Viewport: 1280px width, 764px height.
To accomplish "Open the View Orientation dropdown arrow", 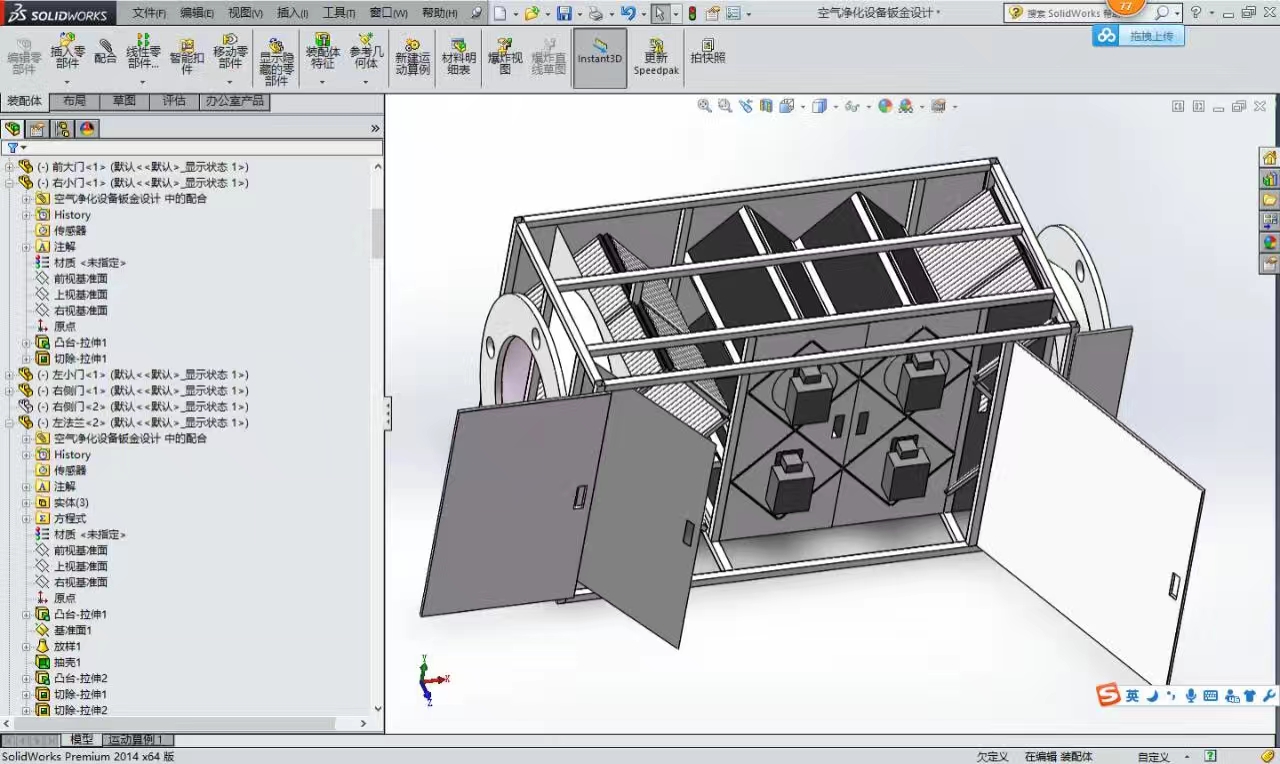I will pyautogui.click(x=803, y=107).
